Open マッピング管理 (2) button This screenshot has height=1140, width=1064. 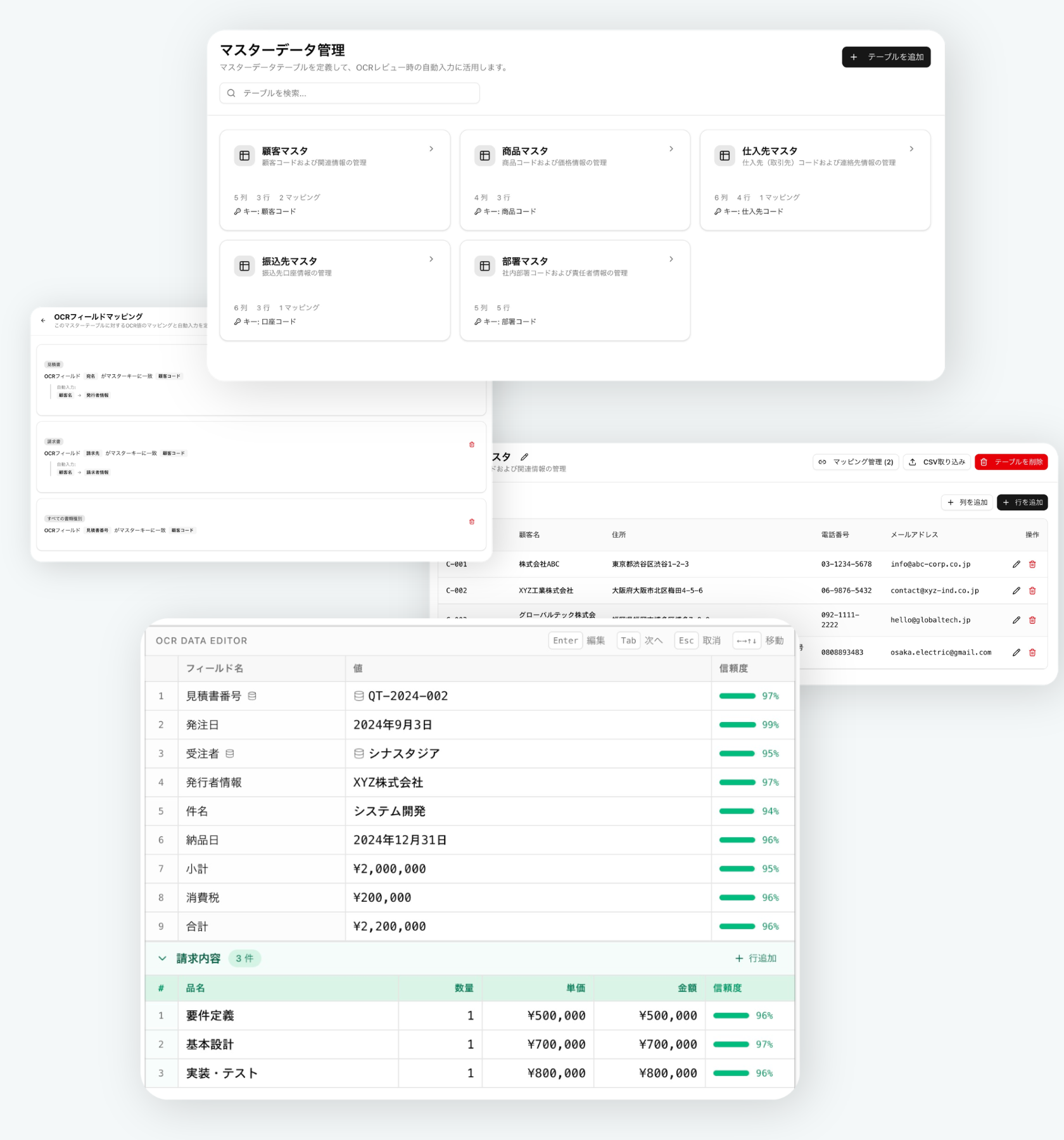[855, 462]
